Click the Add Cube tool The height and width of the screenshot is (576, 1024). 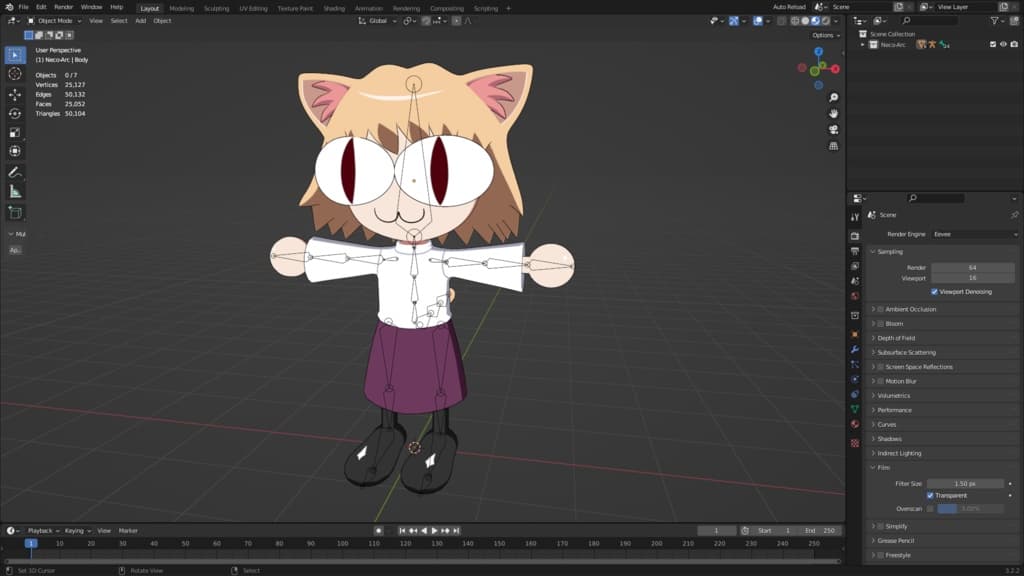(15, 212)
